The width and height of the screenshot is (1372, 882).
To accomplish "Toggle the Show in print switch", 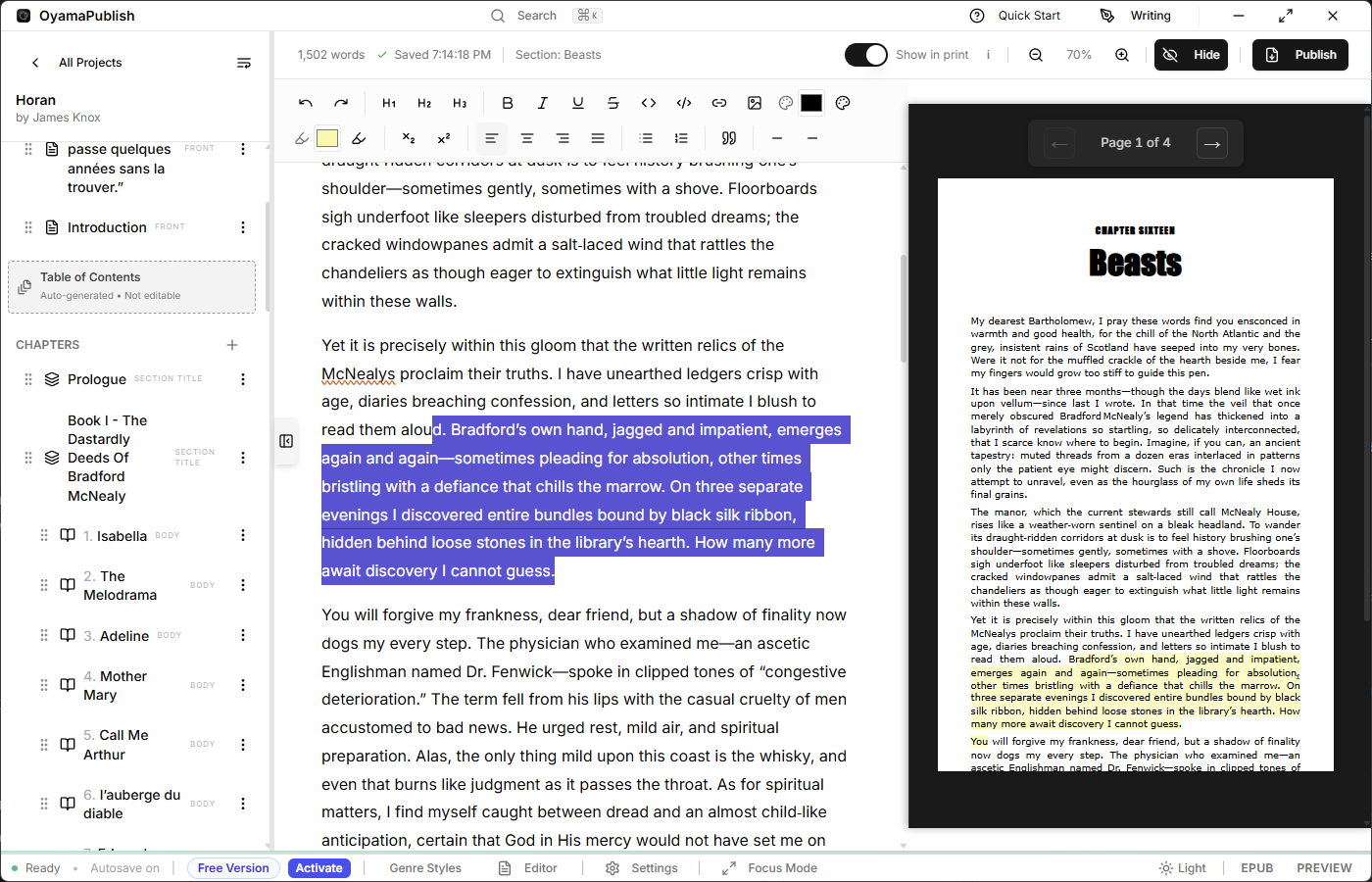I will [x=865, y=55].
